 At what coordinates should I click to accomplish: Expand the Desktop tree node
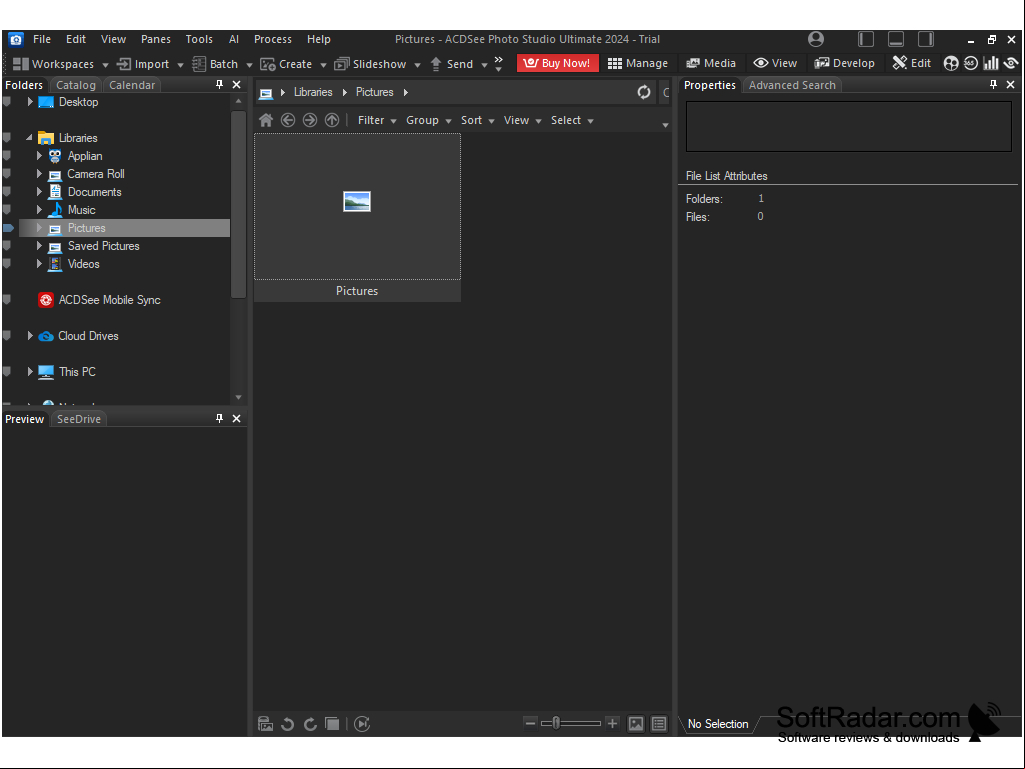pyautogui.click(x=30, y=102)
